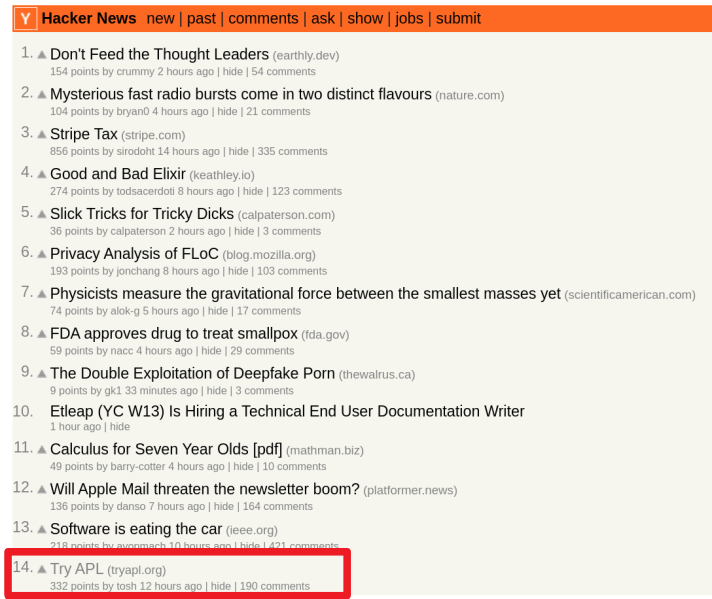This screenshot has height=599, width=712.
Task: Click the (nature.com) domain link
Action: coord(470,96)
